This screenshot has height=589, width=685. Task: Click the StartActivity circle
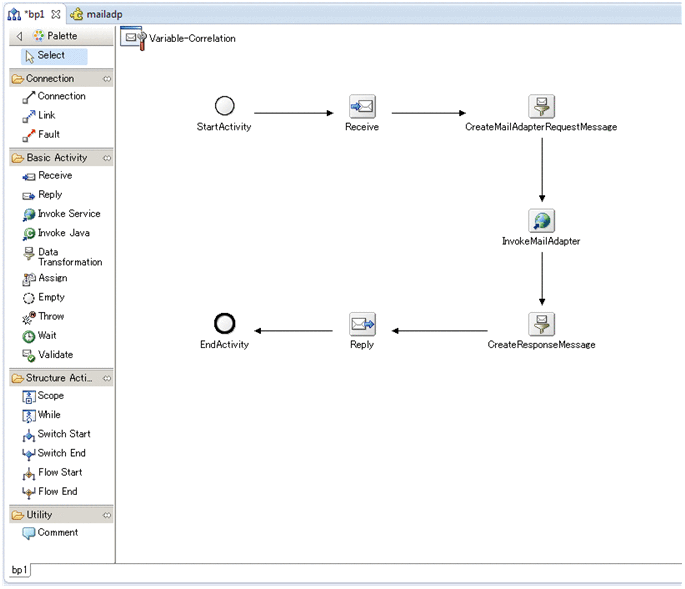[225, 106]
